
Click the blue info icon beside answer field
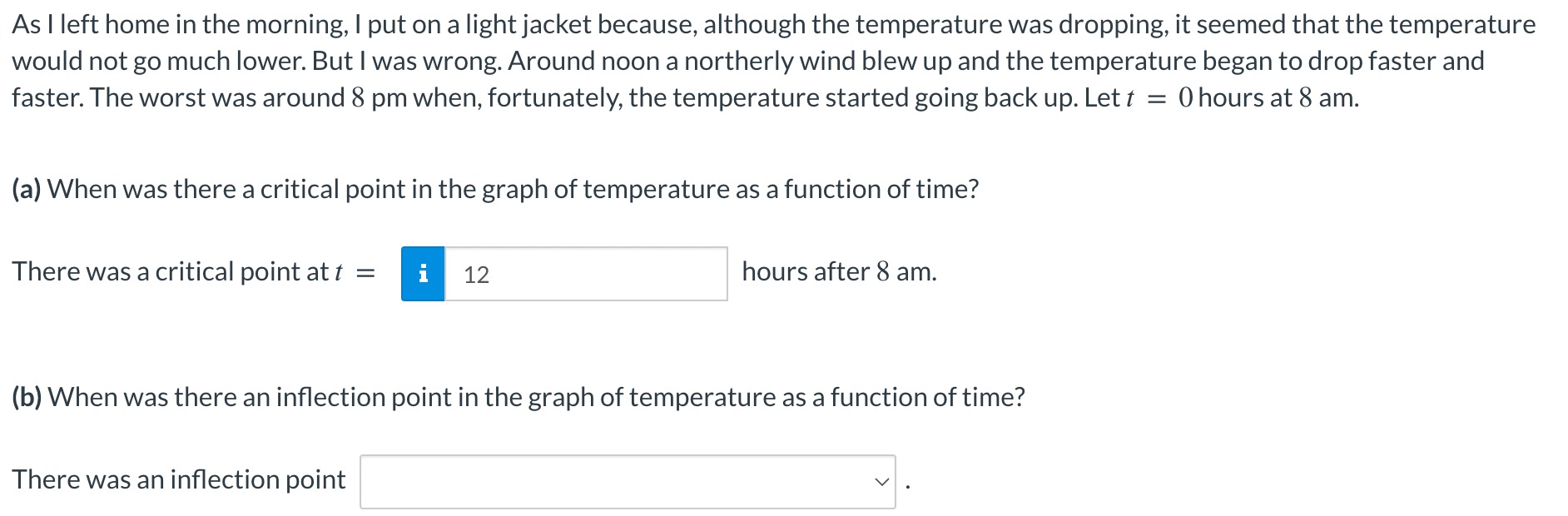point(423,274)
